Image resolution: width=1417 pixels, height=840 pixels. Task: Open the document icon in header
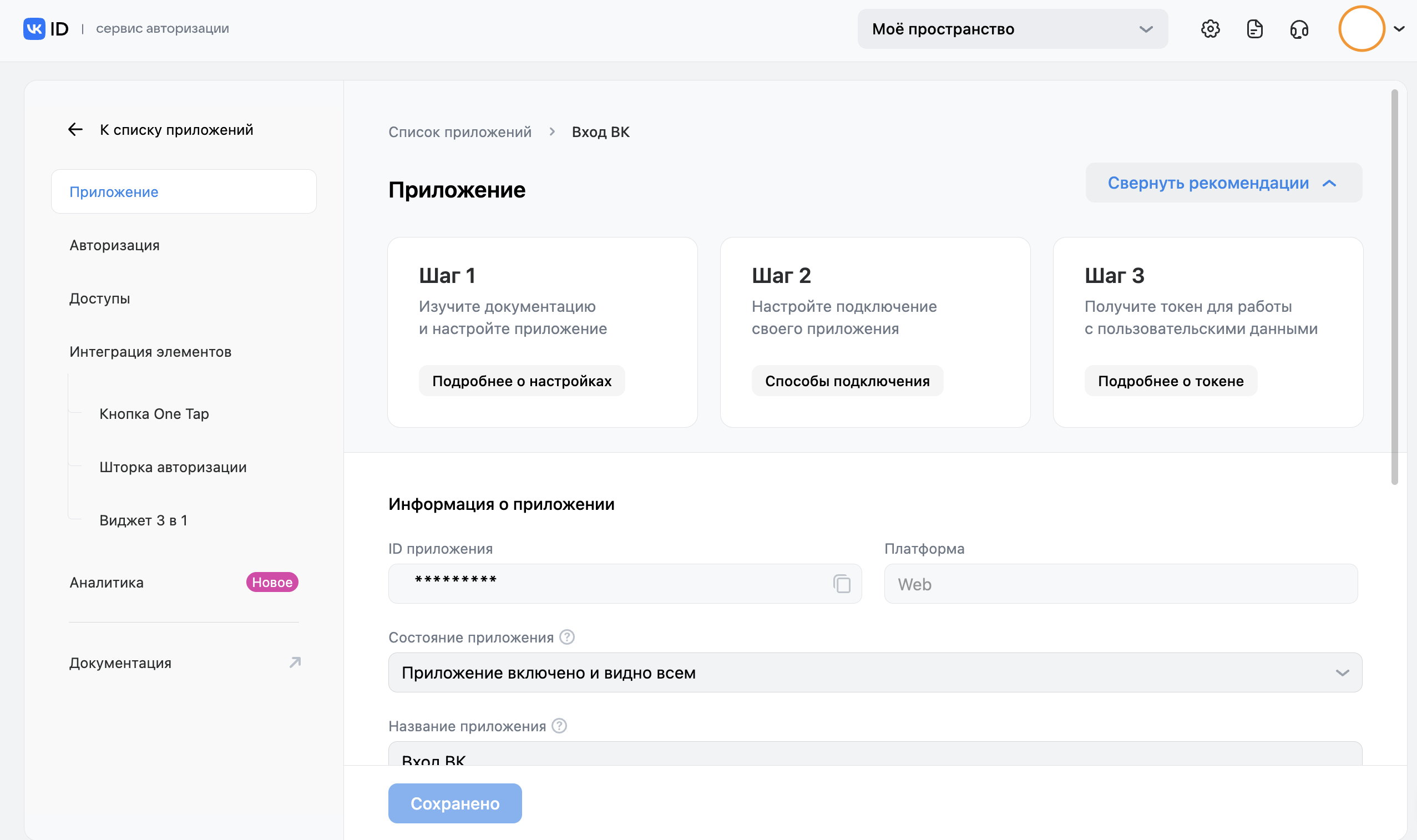click(1254, 29)
